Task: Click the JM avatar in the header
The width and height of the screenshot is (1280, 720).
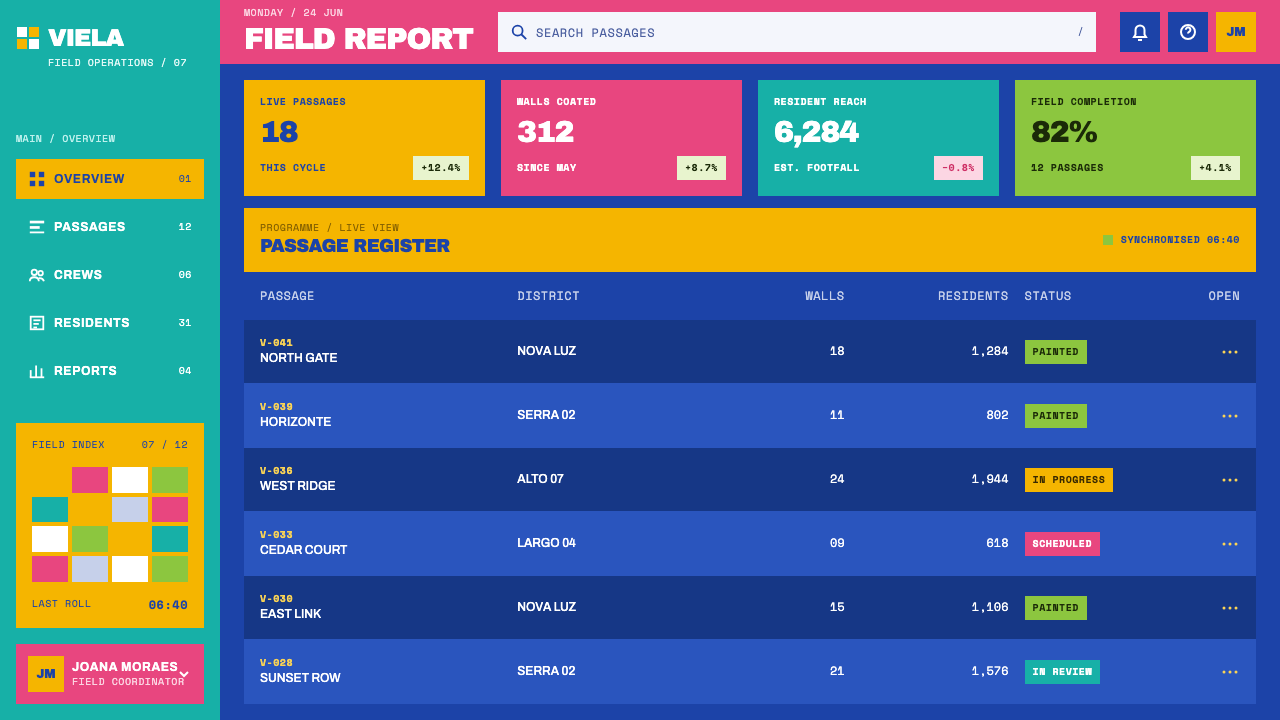Action: [1236, 32]
